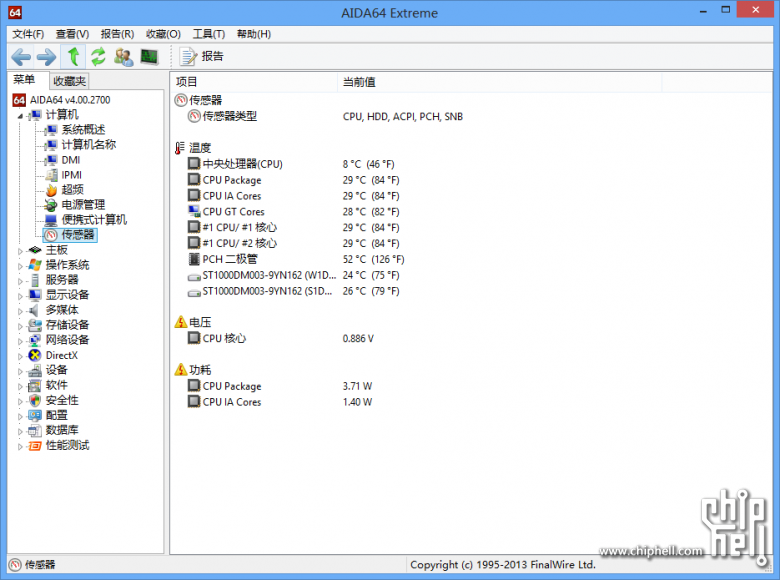Select the CPU GT Cores row icon

194,211
